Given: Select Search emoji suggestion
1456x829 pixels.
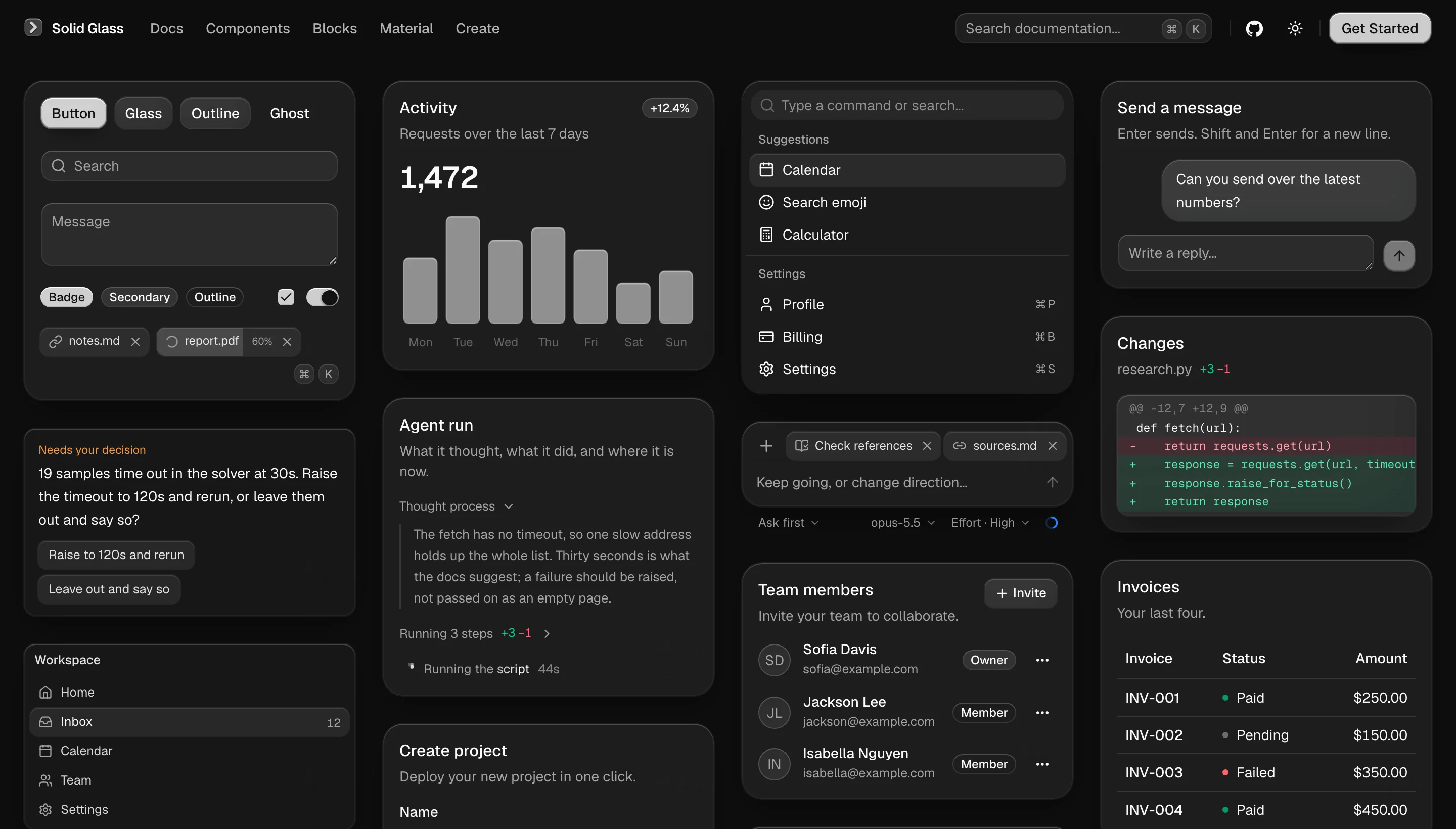Looking at the screenshot, I should (x=907, y=202).
